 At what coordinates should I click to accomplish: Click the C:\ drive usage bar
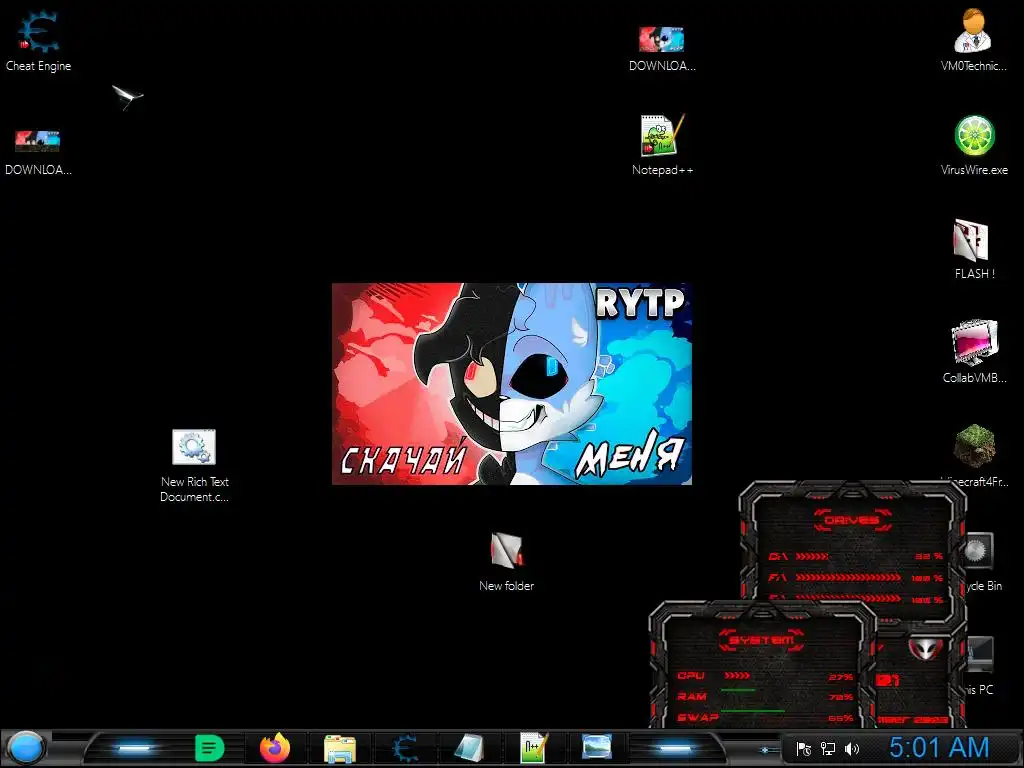(812, 556)
